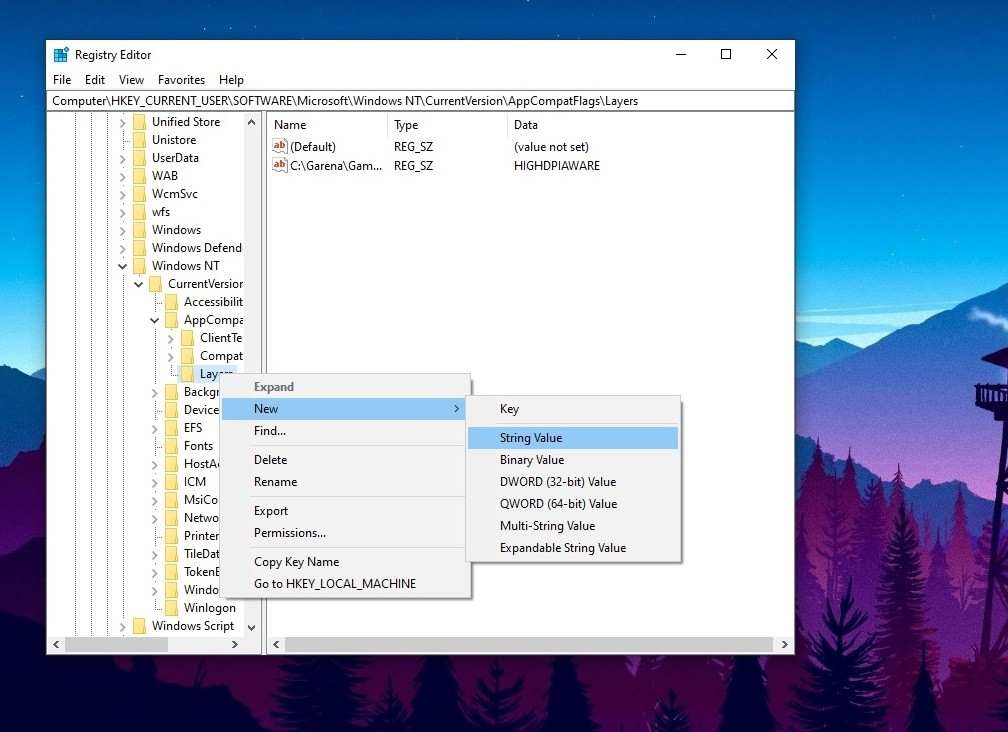Collapse the Windows NT tree node

click(122, 265)
